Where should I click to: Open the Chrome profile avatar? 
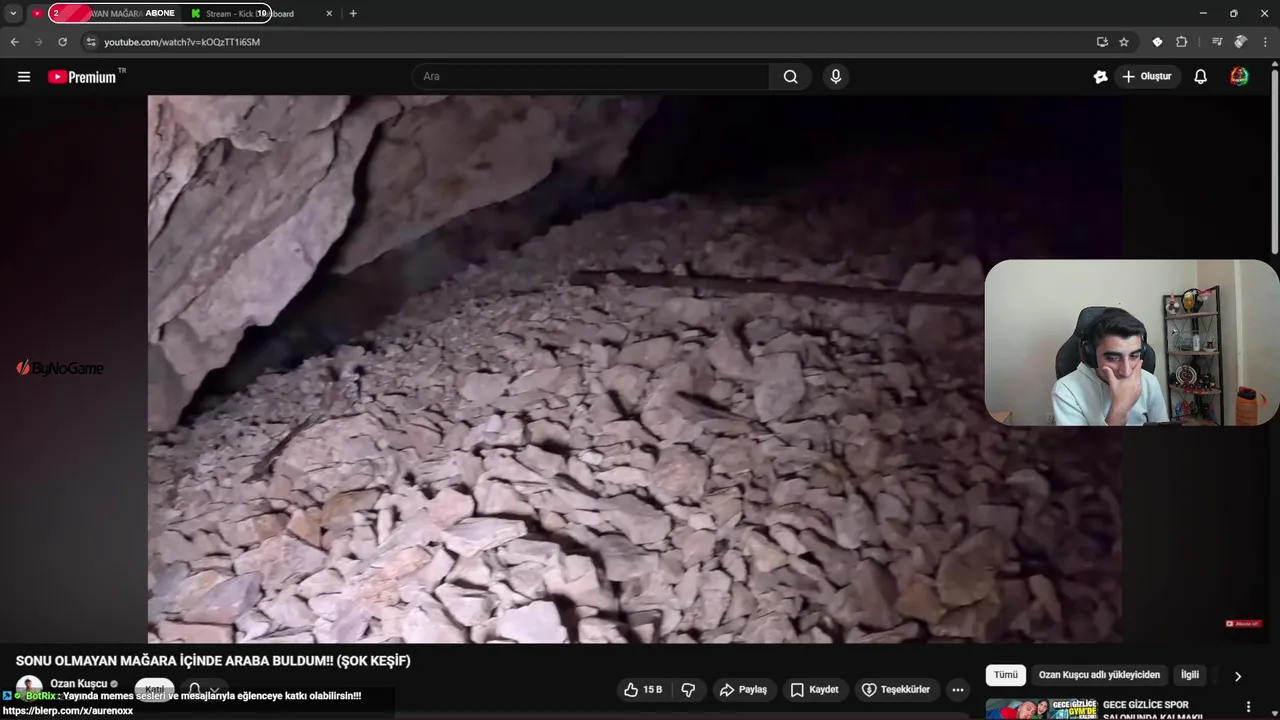pos(1240,42)
